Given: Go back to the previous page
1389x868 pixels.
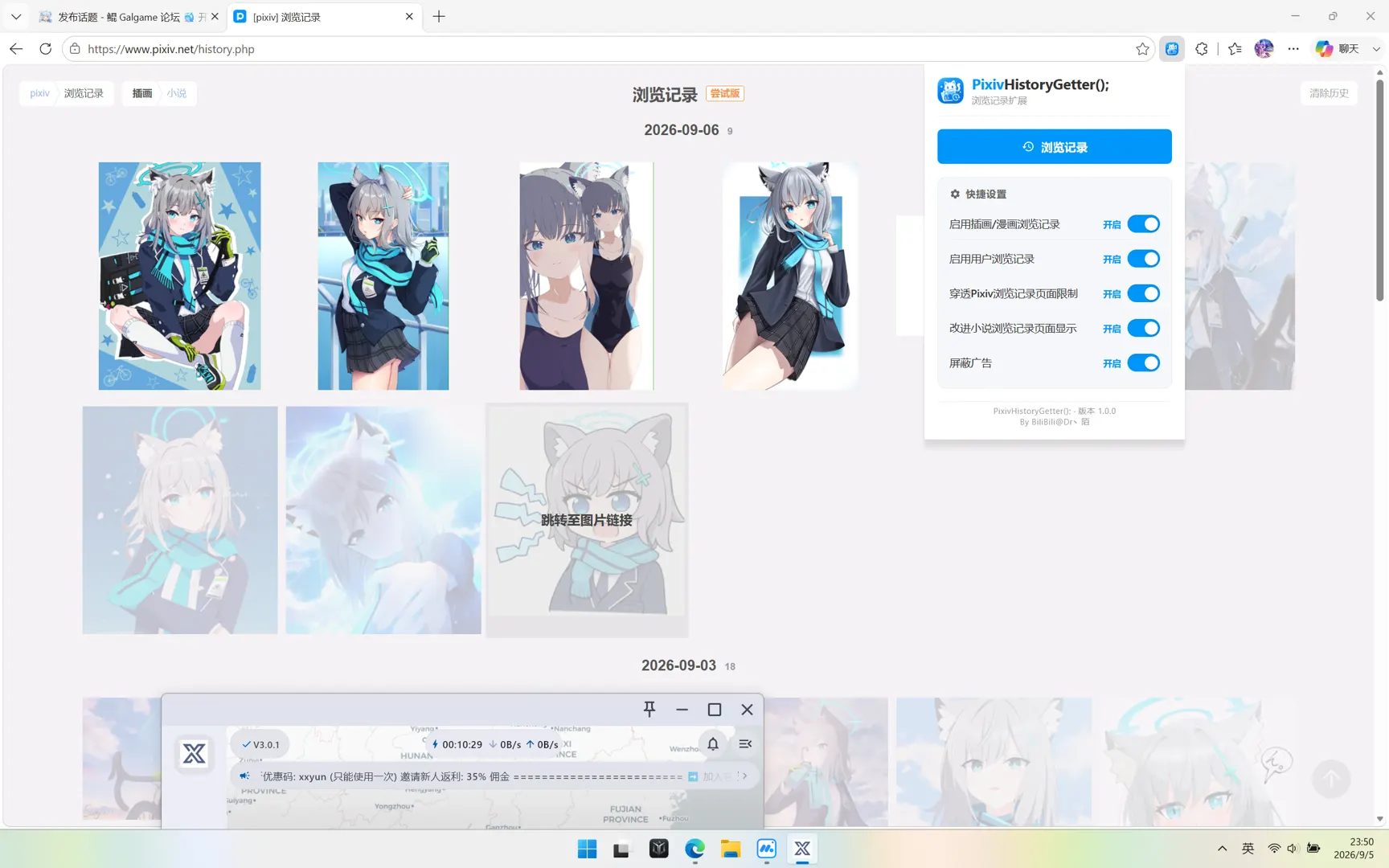Looking at the screenshot, I should click(x=16, y=49).
